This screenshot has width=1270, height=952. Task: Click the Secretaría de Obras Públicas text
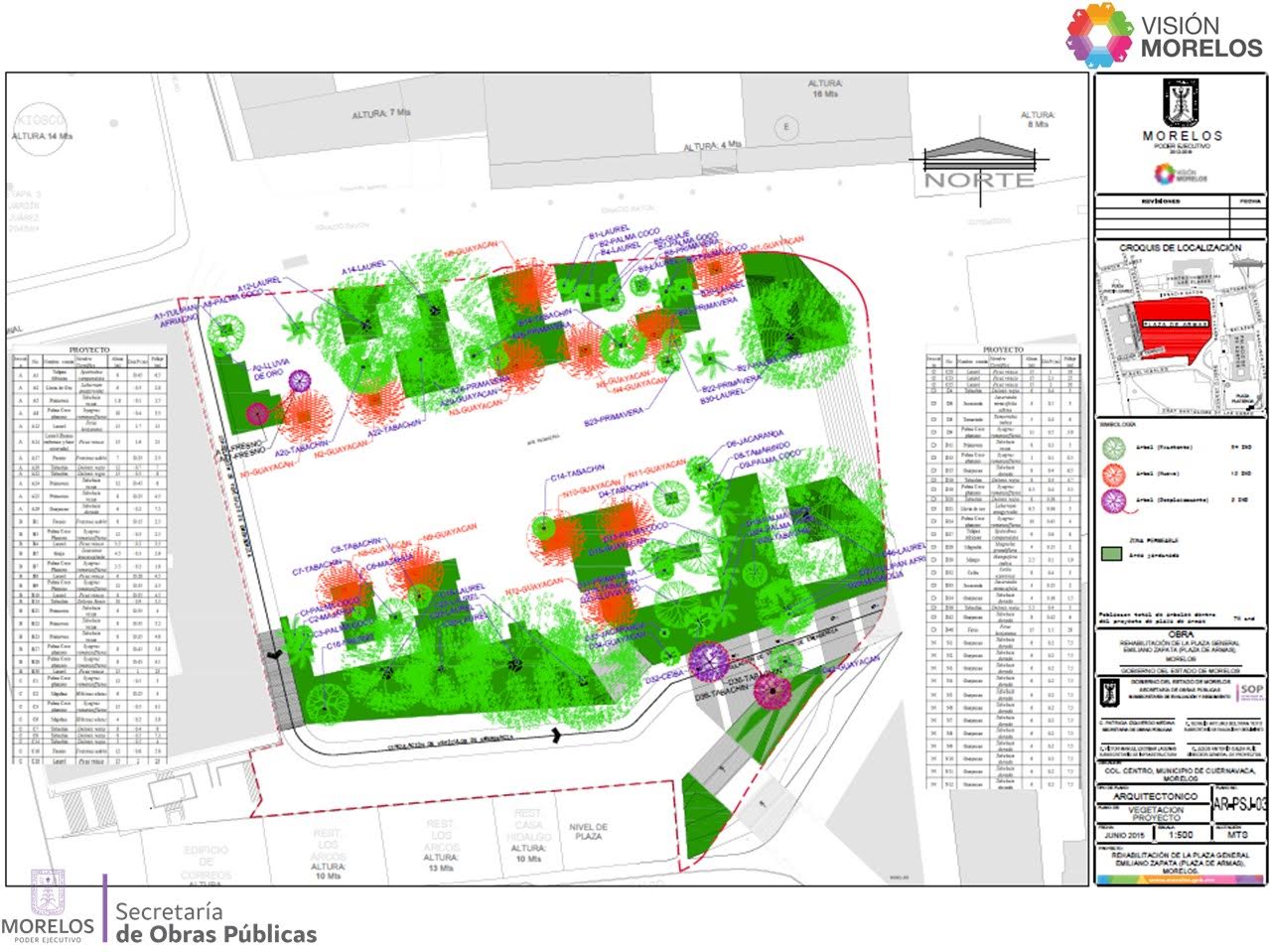click(216, 923)
